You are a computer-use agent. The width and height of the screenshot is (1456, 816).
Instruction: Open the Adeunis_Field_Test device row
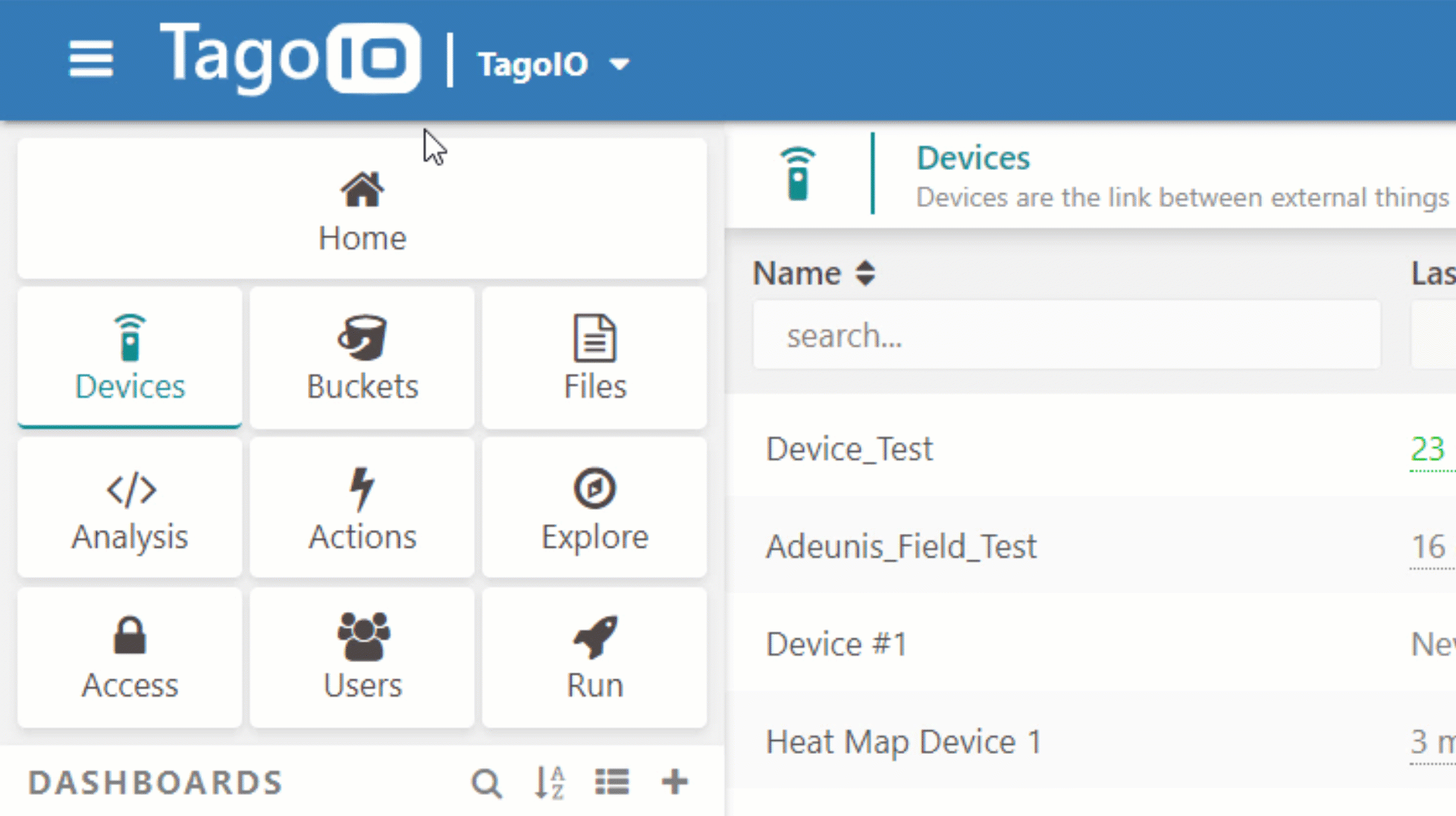[1090, 546]
